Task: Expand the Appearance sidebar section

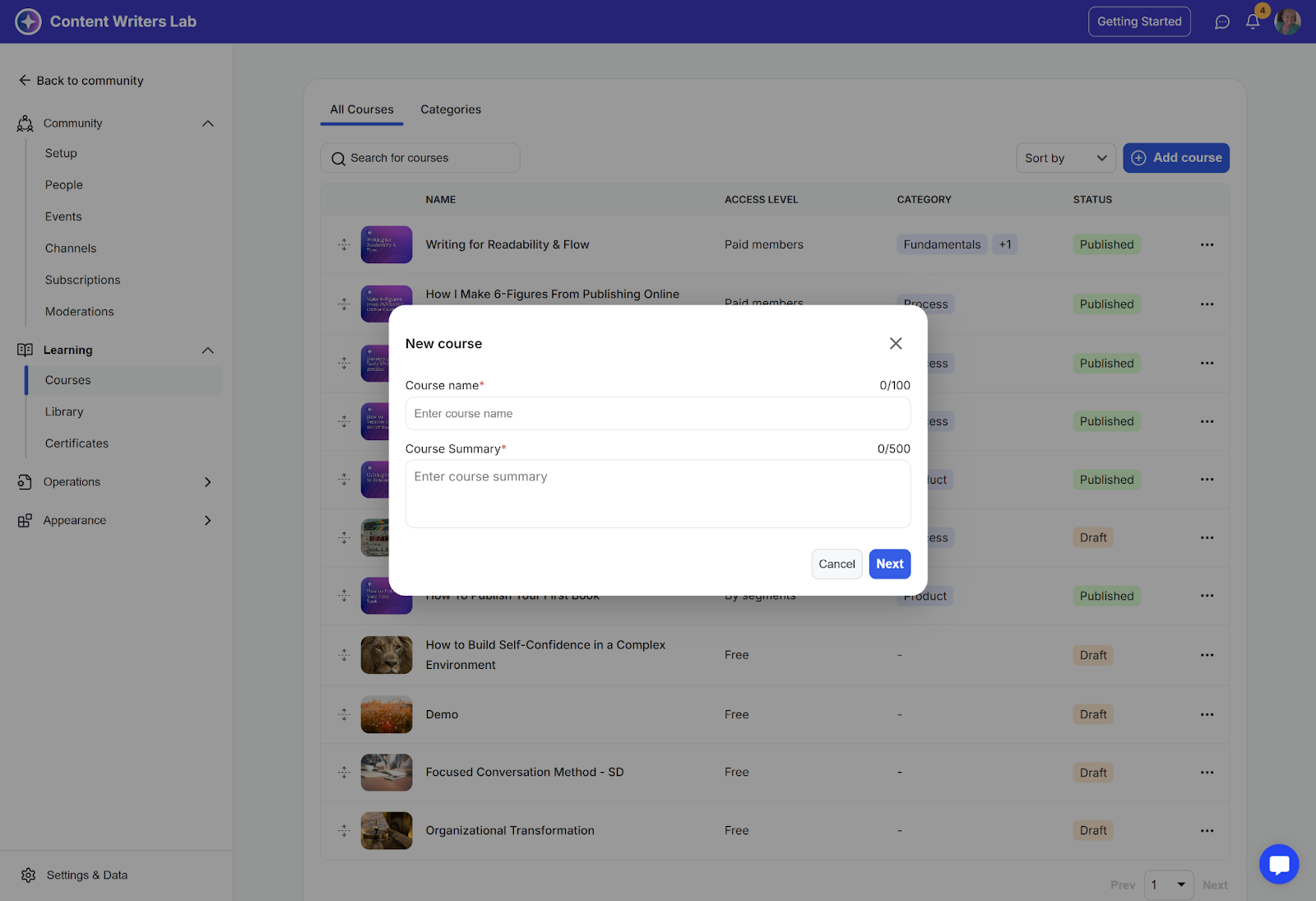Action: pos(207,521)
